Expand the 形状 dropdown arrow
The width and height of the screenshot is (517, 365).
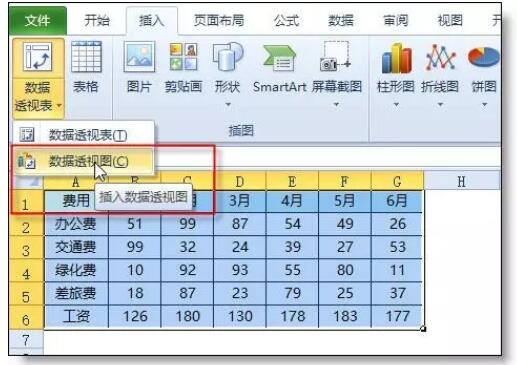[228, 104]
